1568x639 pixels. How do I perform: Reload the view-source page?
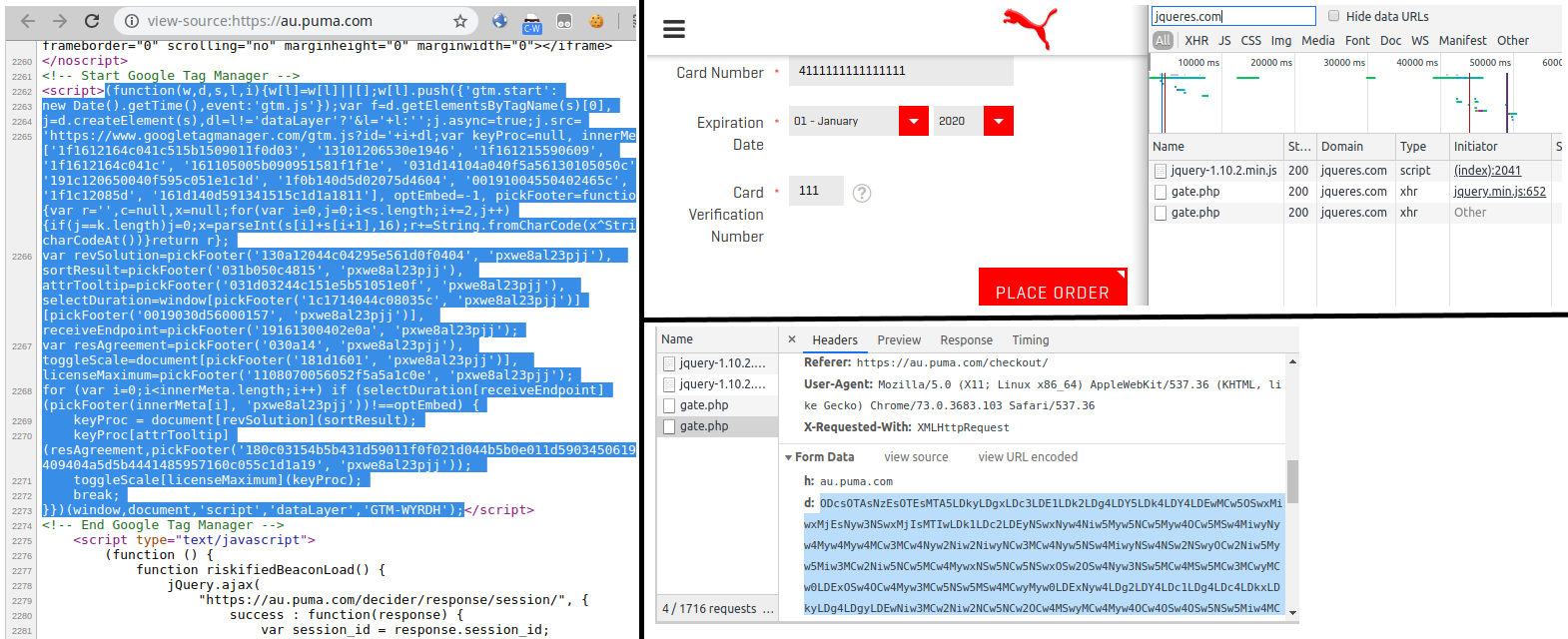point(92,21)
